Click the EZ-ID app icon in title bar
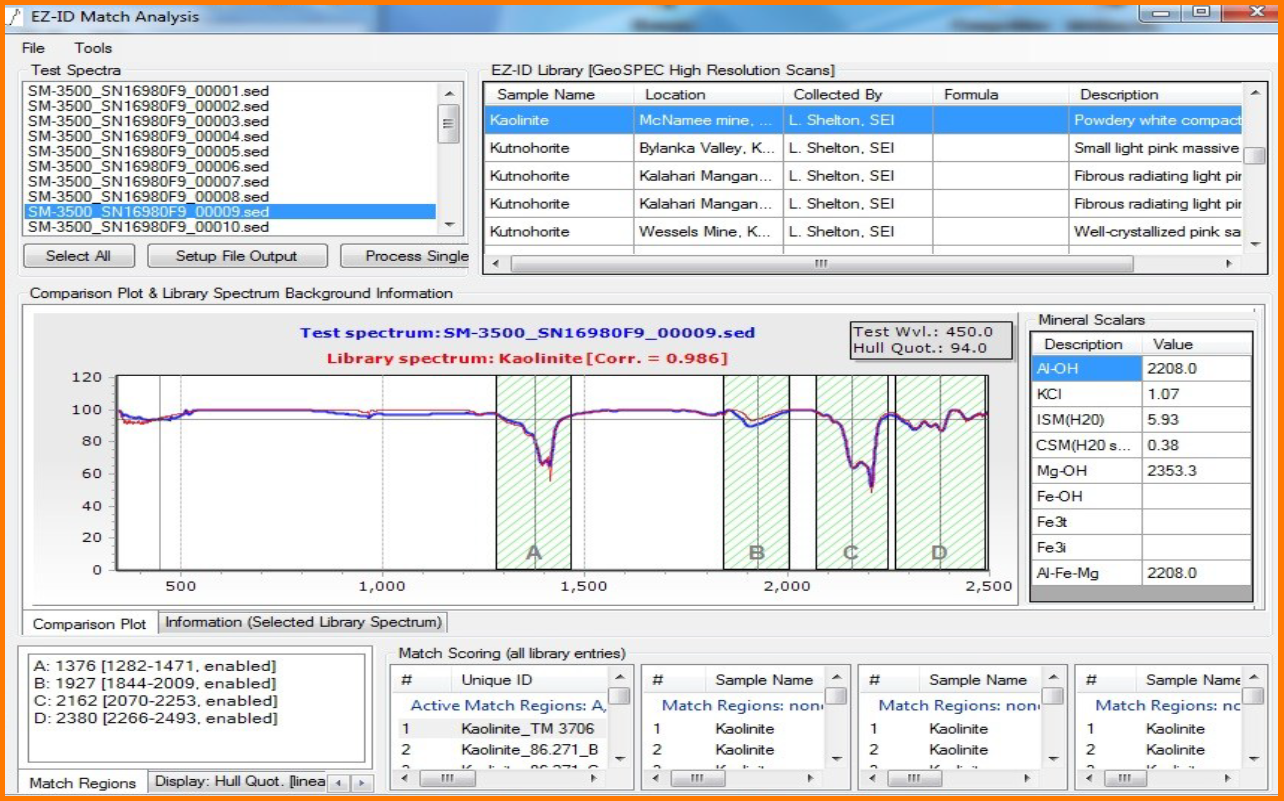 tap(15, 16)
